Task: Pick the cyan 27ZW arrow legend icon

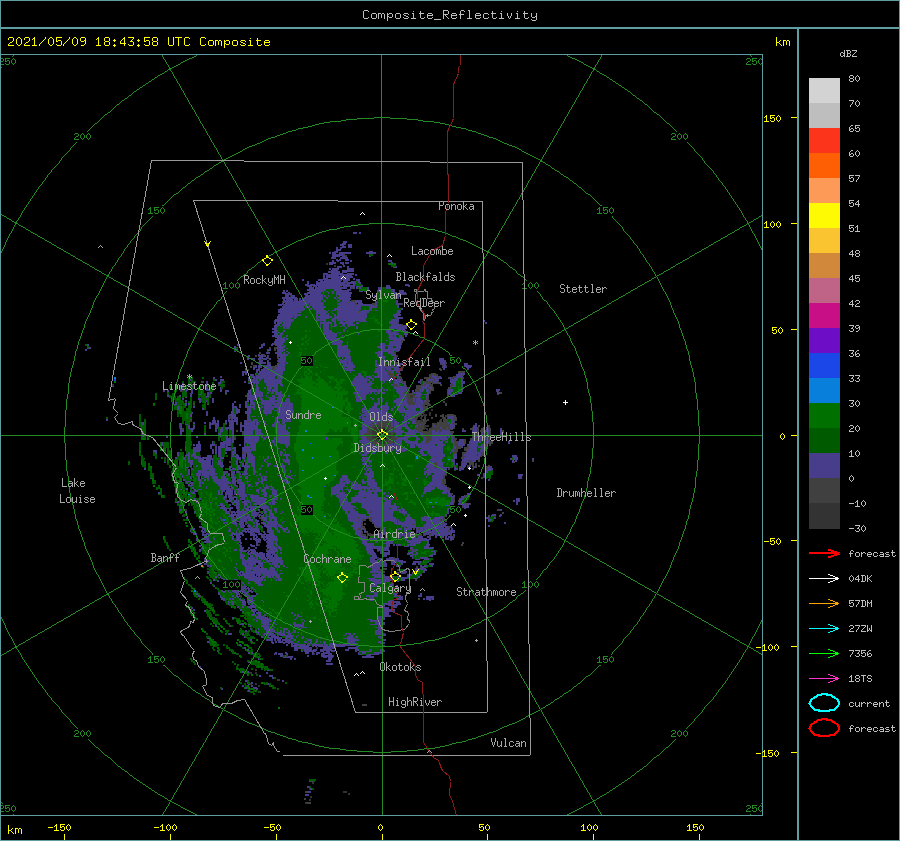Action: click(824, 629)
